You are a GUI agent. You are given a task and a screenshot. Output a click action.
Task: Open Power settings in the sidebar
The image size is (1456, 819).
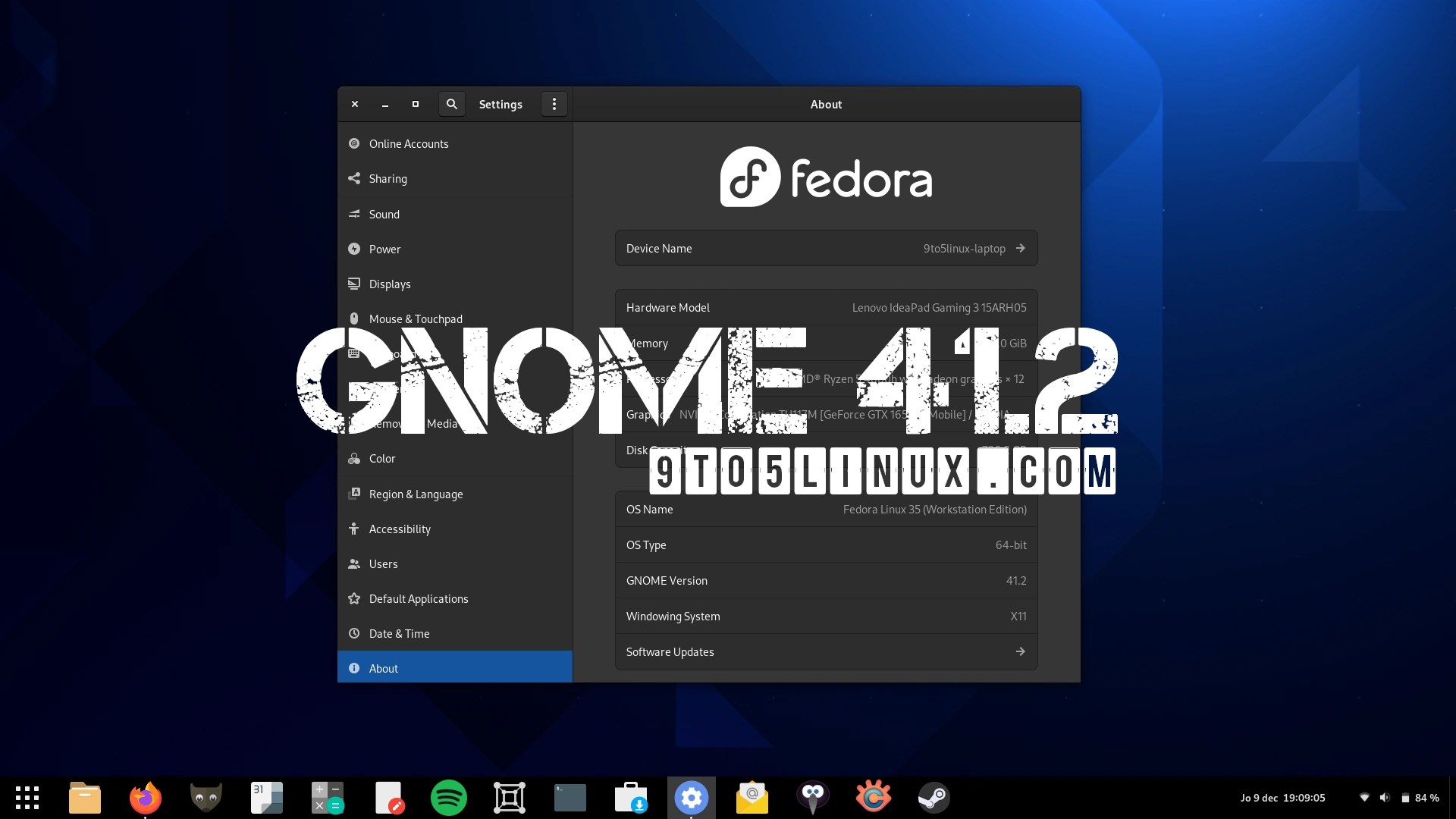coord(385,249)
